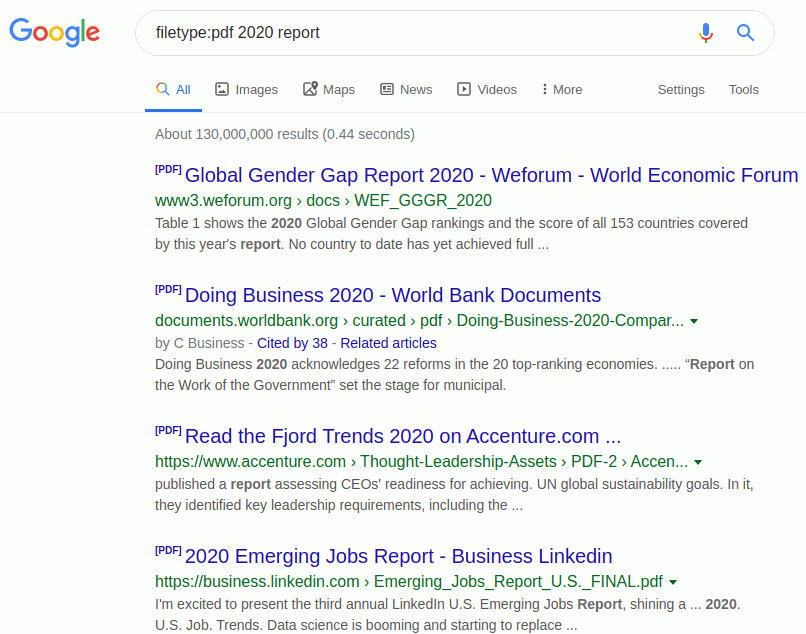Switch to the Maps tab
This screenshot has width=806, height=634.
[329, 90]
